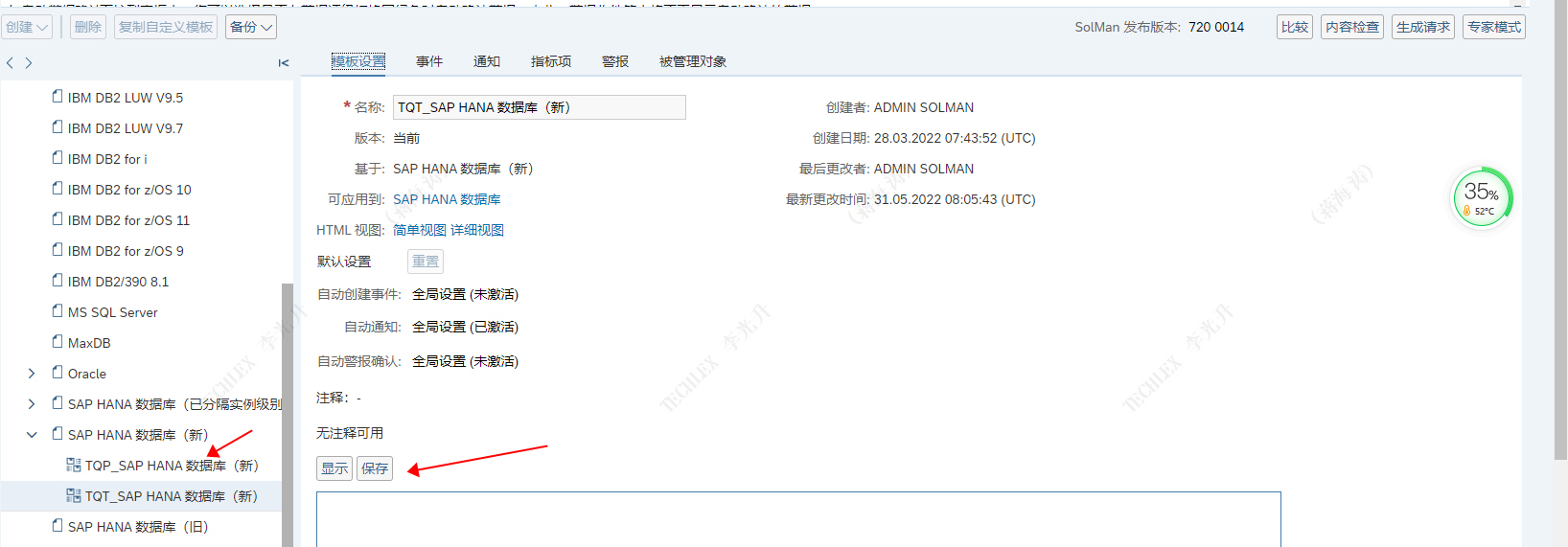1568x547 pixels.
Task: Click the 35% floating performance widget
Action: point(1483,198)
